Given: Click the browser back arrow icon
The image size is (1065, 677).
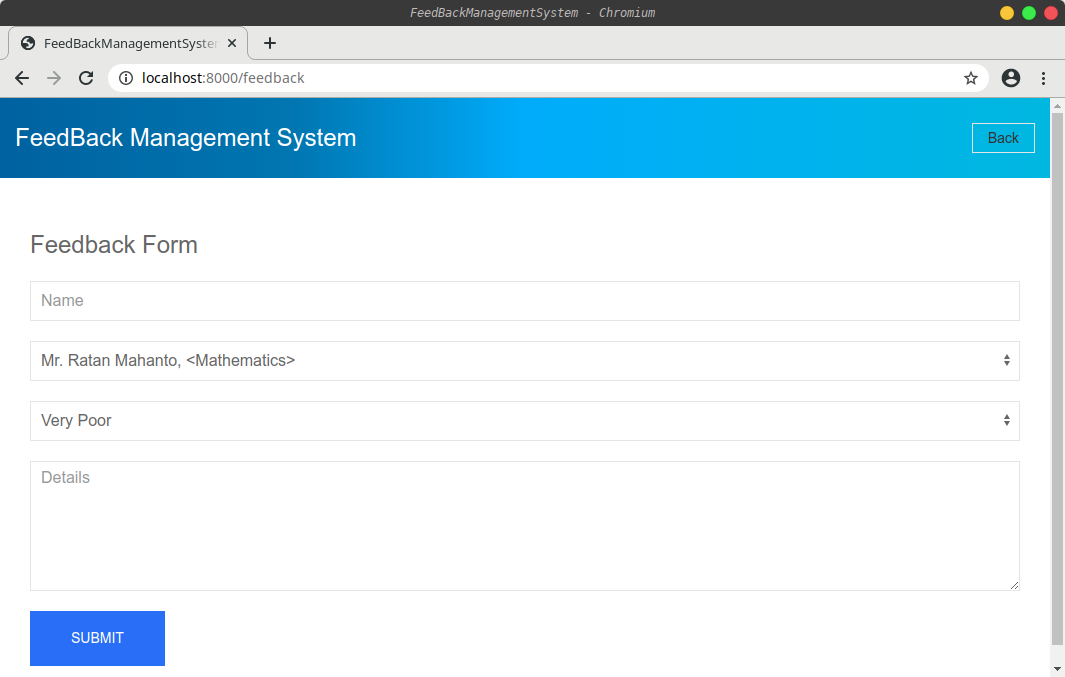Looking at the screenshot, I should [x=22, y=78].
